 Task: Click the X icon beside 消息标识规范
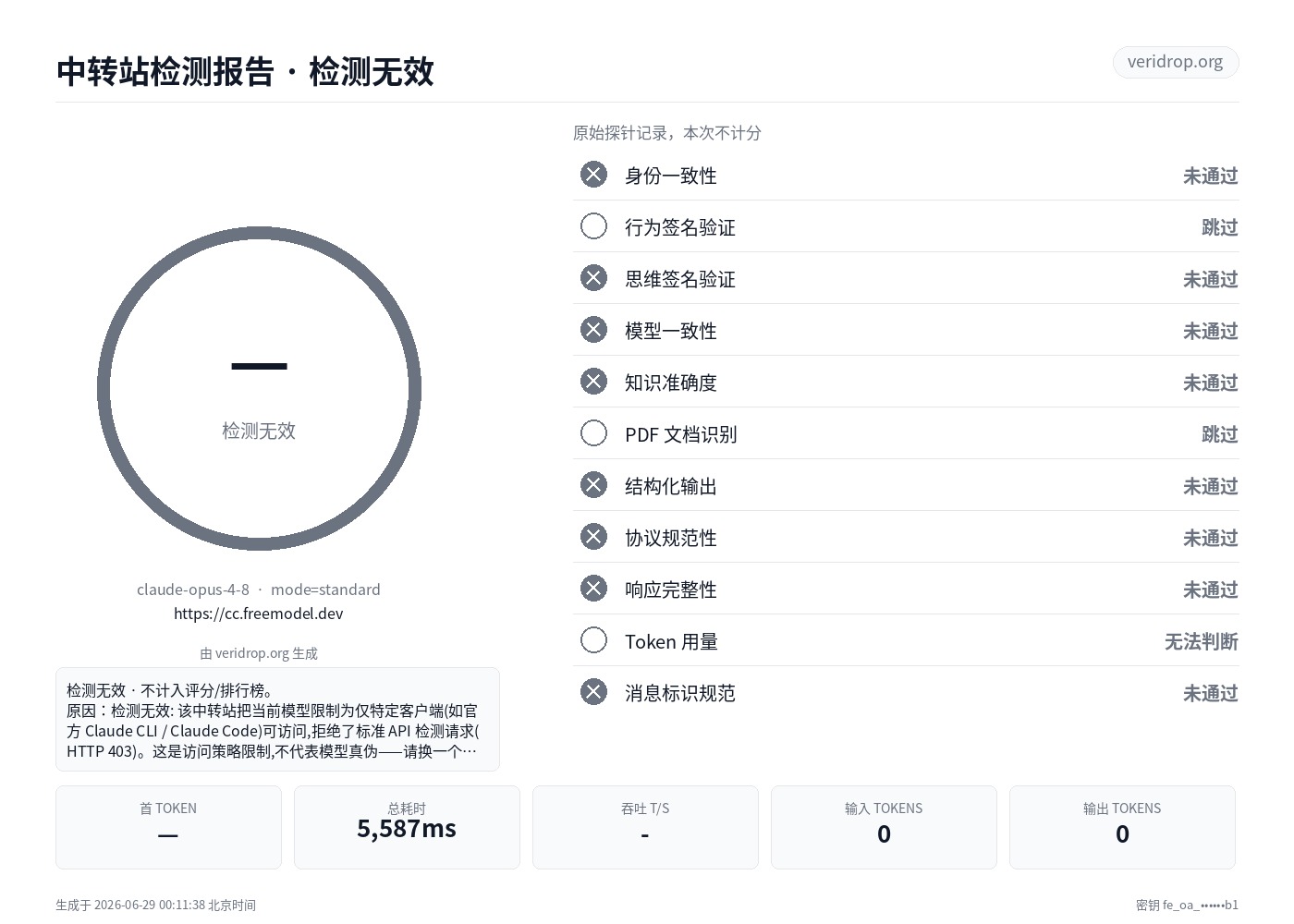click(593, 692)
